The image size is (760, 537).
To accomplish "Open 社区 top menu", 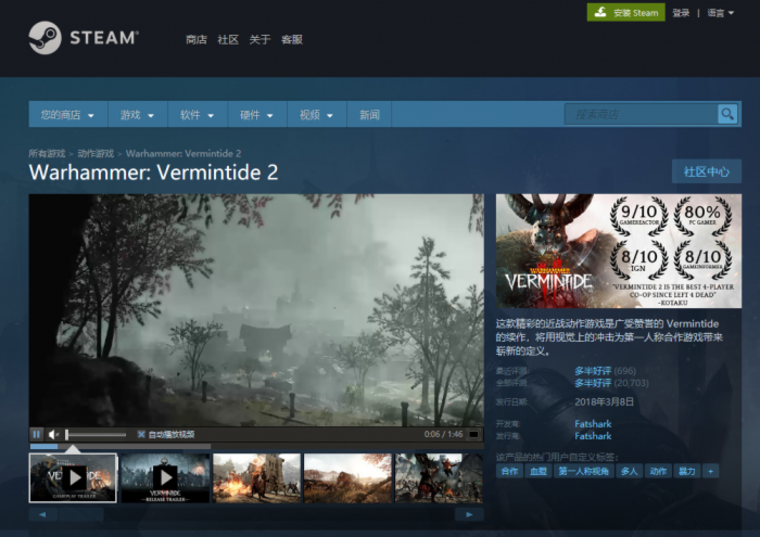I will pos(228,40).
